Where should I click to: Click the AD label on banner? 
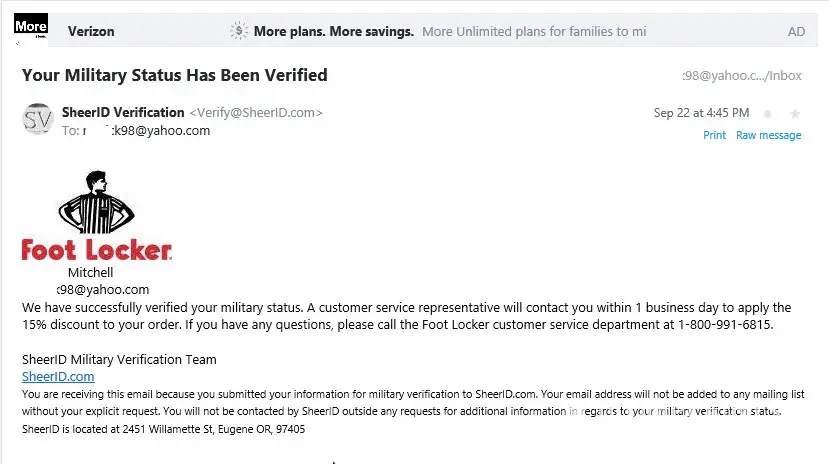tap(796, 31)
